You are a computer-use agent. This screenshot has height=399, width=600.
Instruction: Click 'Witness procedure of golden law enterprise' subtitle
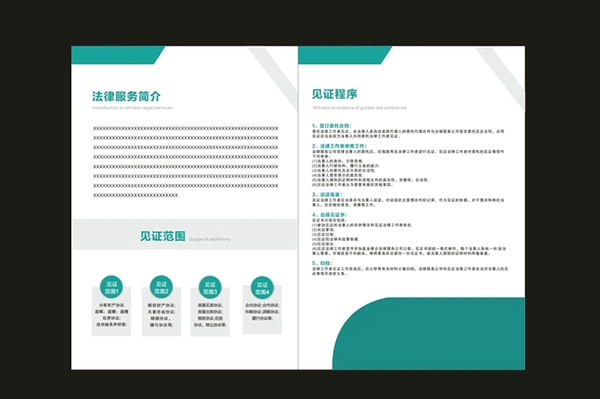tap(359, 108)
